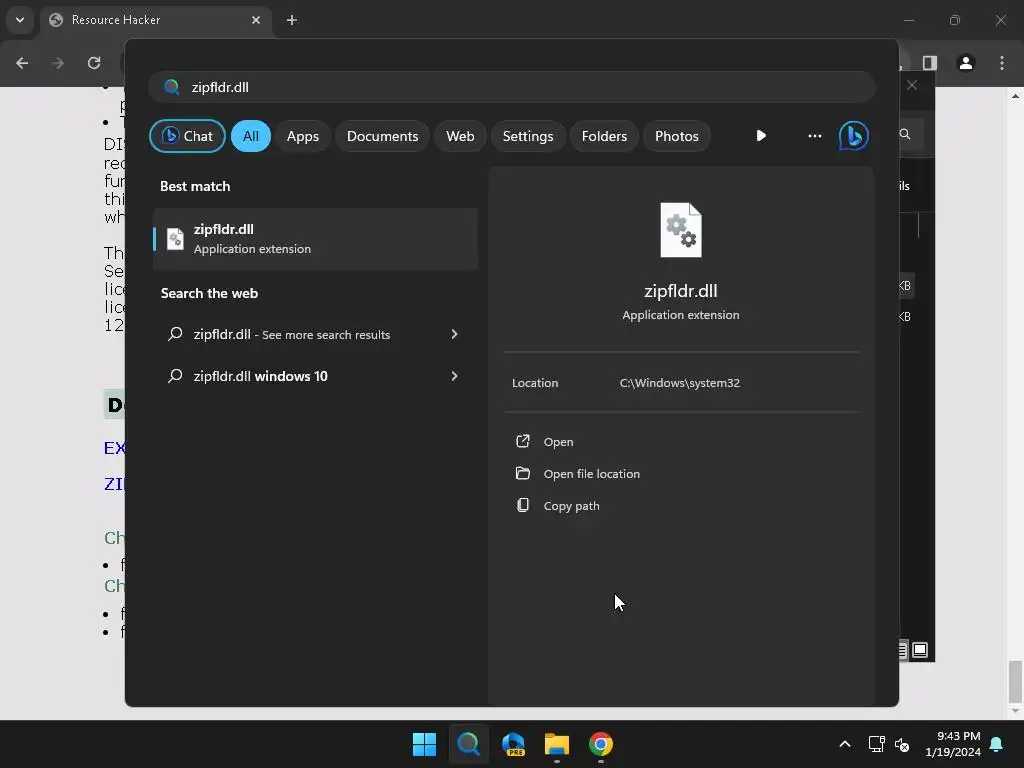Open the Windows Start menu
The height and width of the screenshot is (768, 1024).
click(x=424, y=744)
